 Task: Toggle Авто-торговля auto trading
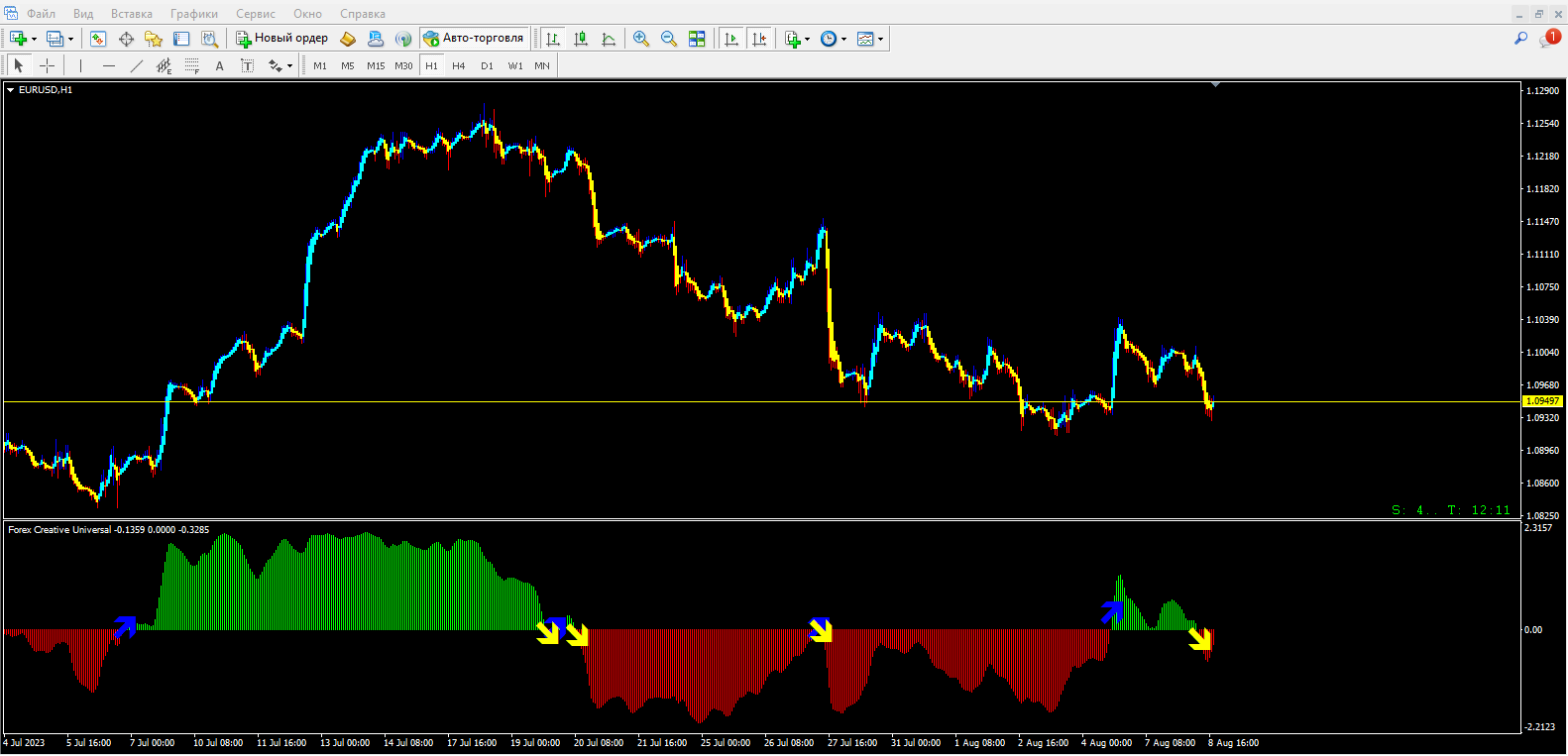[x=474, y=39]
